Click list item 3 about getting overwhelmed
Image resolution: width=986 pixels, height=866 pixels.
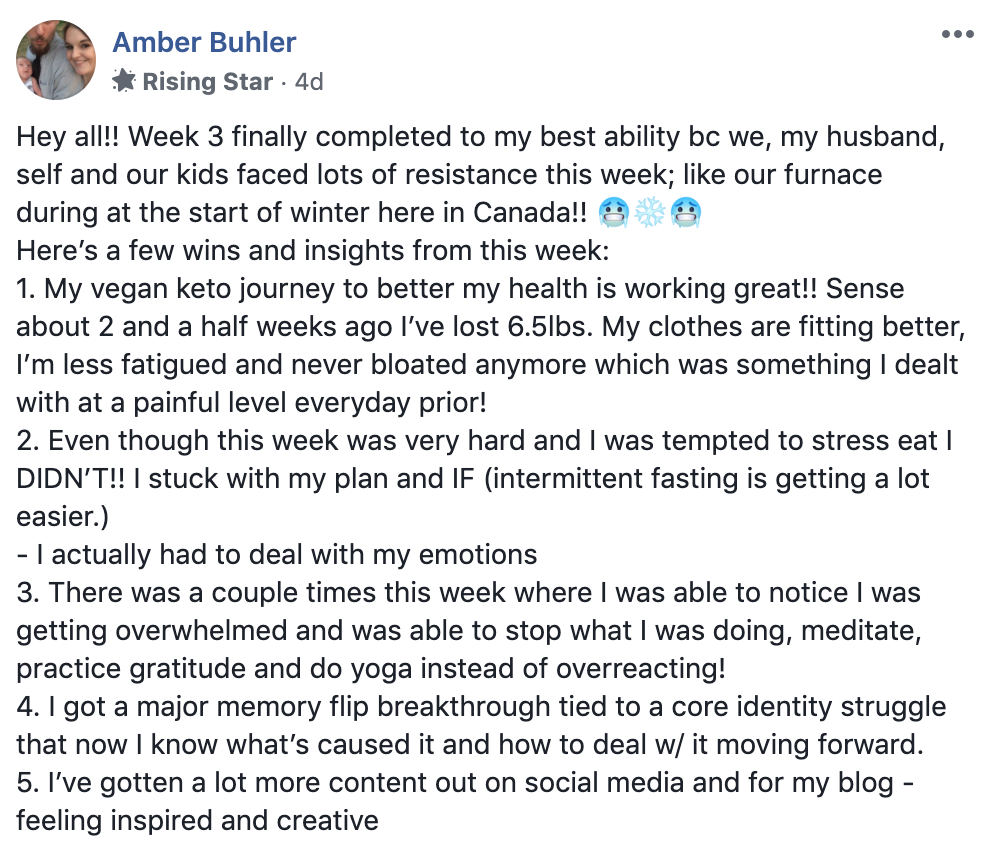pos(469,631)
